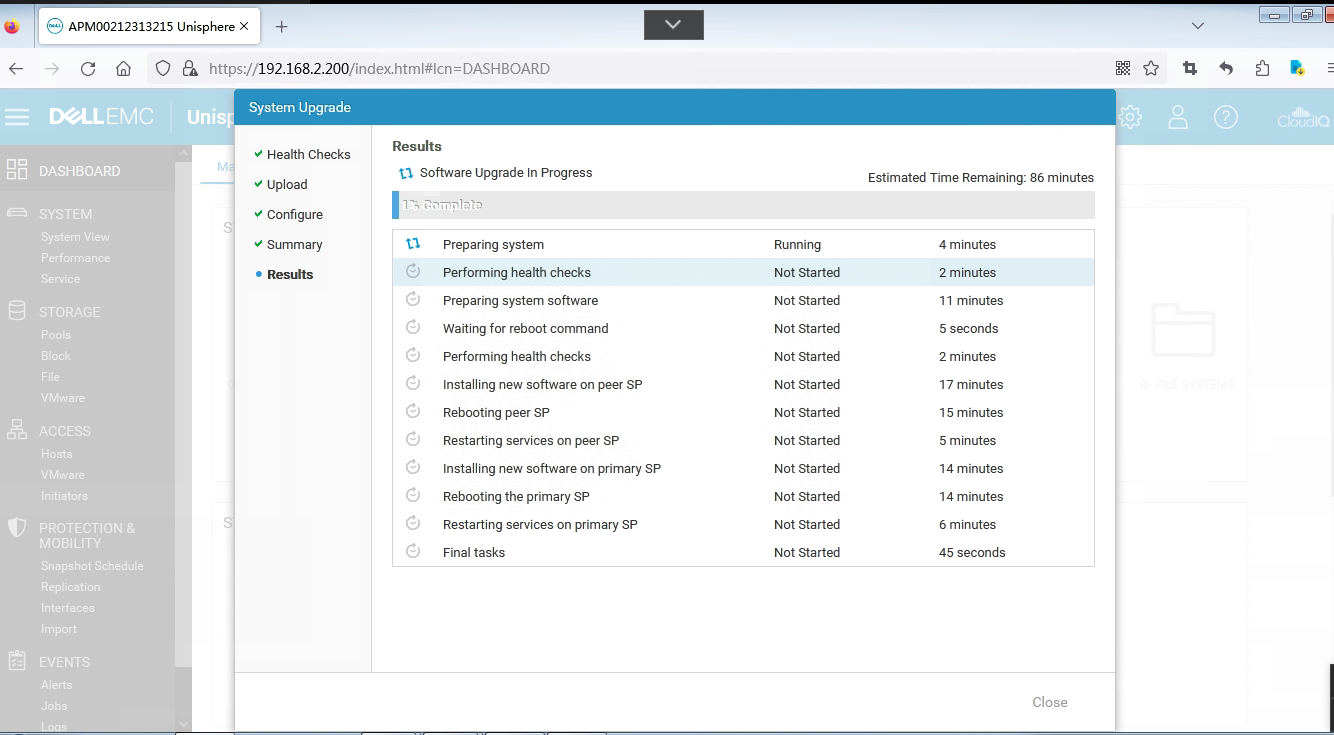Click the blue extension icon right of puzzle
The image size is (1334, 735).
point(1297,68)
